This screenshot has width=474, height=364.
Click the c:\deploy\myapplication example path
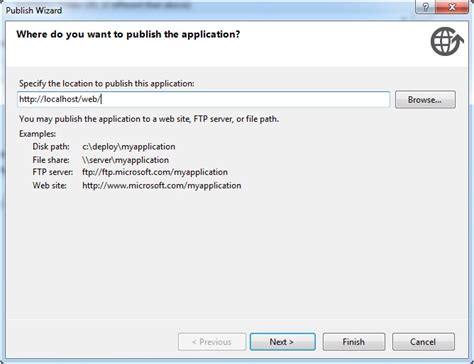click(129, 147)
